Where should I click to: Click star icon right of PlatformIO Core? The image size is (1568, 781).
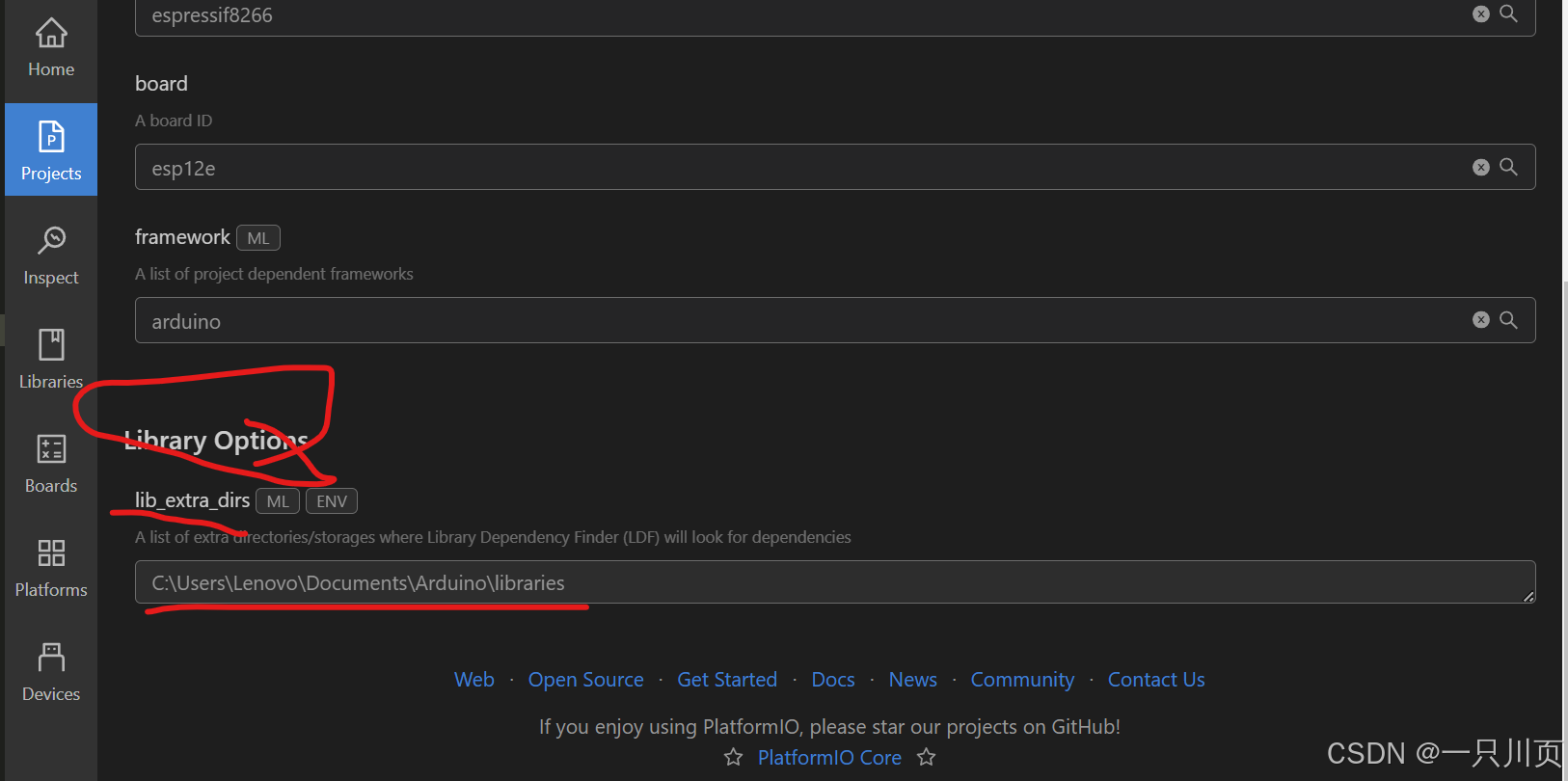927,757
